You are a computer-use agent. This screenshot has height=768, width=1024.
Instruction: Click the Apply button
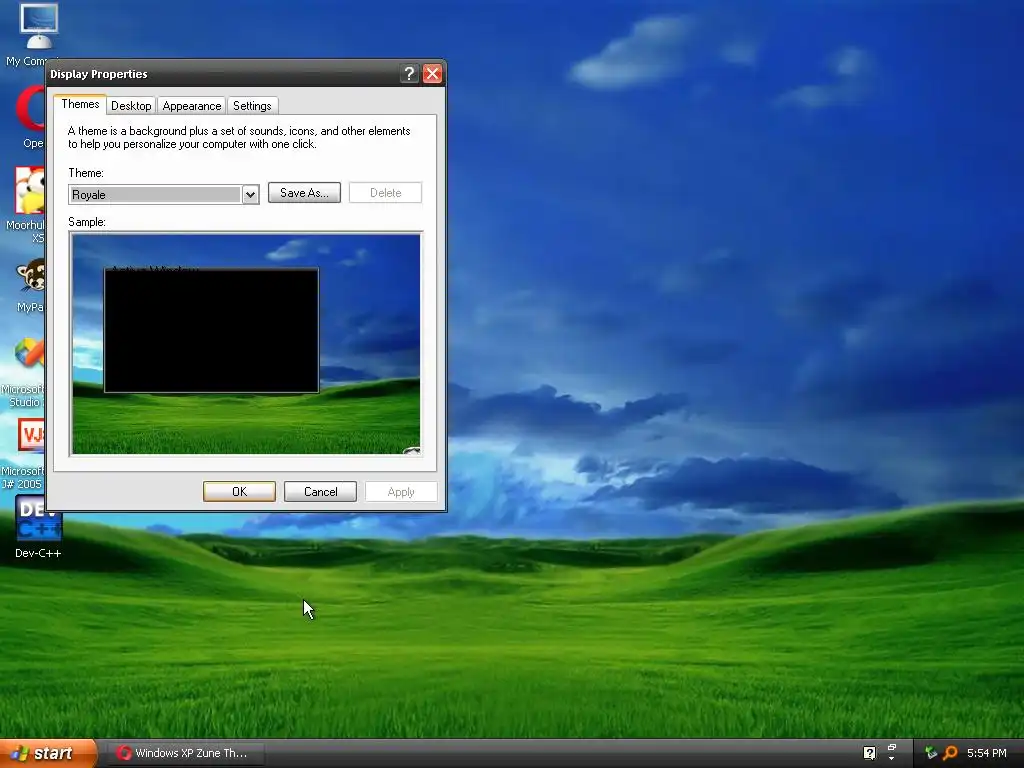pyautogui.click(x=401, y=492)
